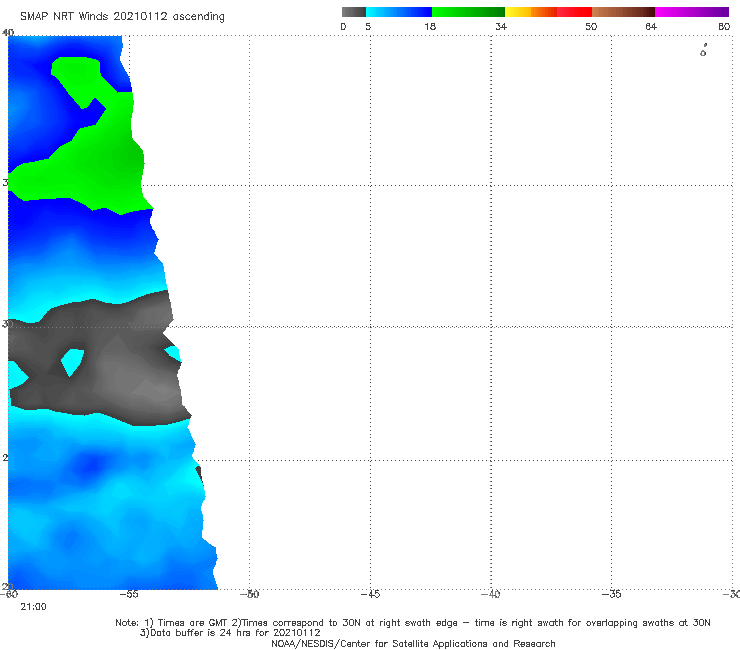Screen dimensions: 740x650
Task: Click the longitude label '-55'
Action: coord(129,594)
